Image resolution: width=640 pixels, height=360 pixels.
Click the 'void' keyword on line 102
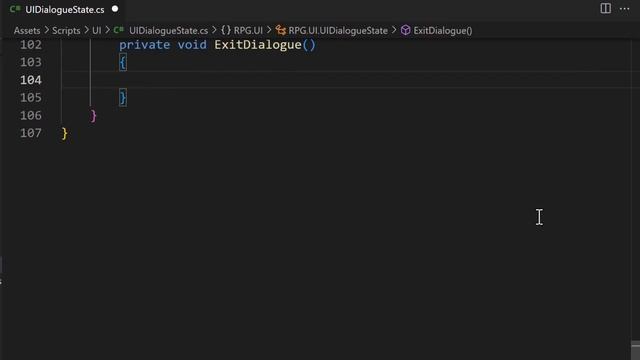(192, 44)
